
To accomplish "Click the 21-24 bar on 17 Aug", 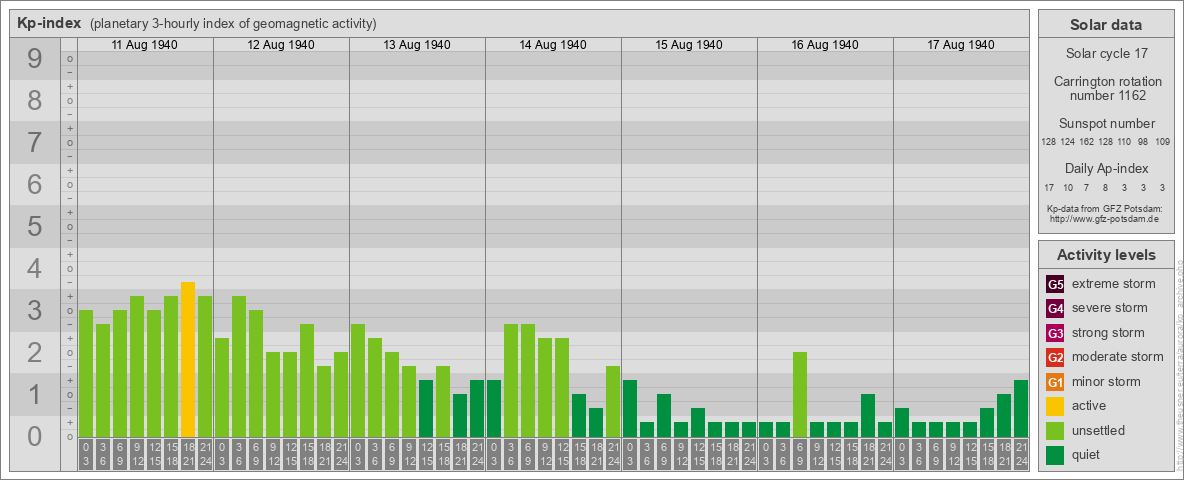I will pyautogui.click(x=1021, y=408).
